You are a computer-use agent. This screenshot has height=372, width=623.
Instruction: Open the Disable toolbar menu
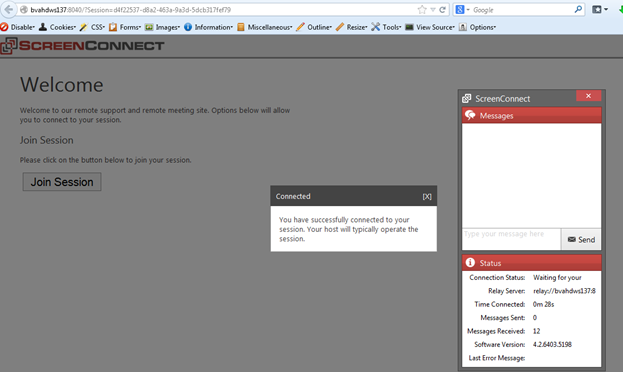[22, 27]
